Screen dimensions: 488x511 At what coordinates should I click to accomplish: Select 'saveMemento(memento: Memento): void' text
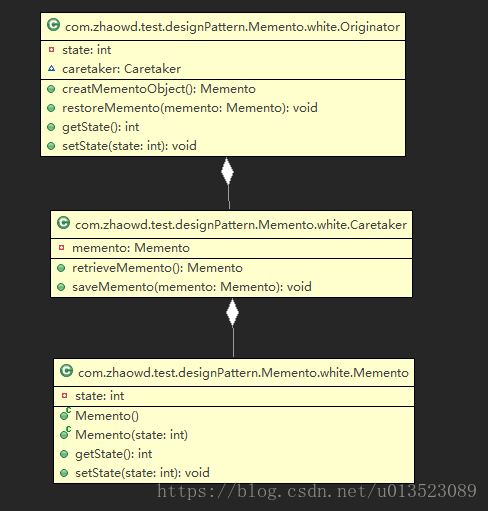click(192, 287)
